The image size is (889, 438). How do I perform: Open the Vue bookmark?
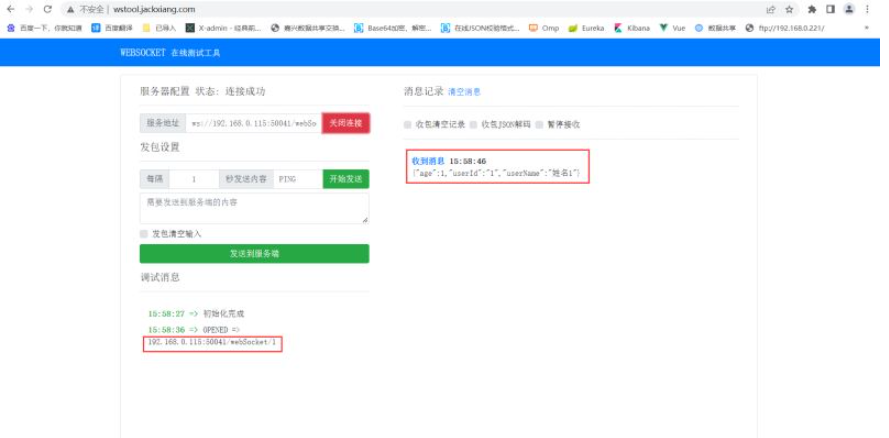point(672,27)
